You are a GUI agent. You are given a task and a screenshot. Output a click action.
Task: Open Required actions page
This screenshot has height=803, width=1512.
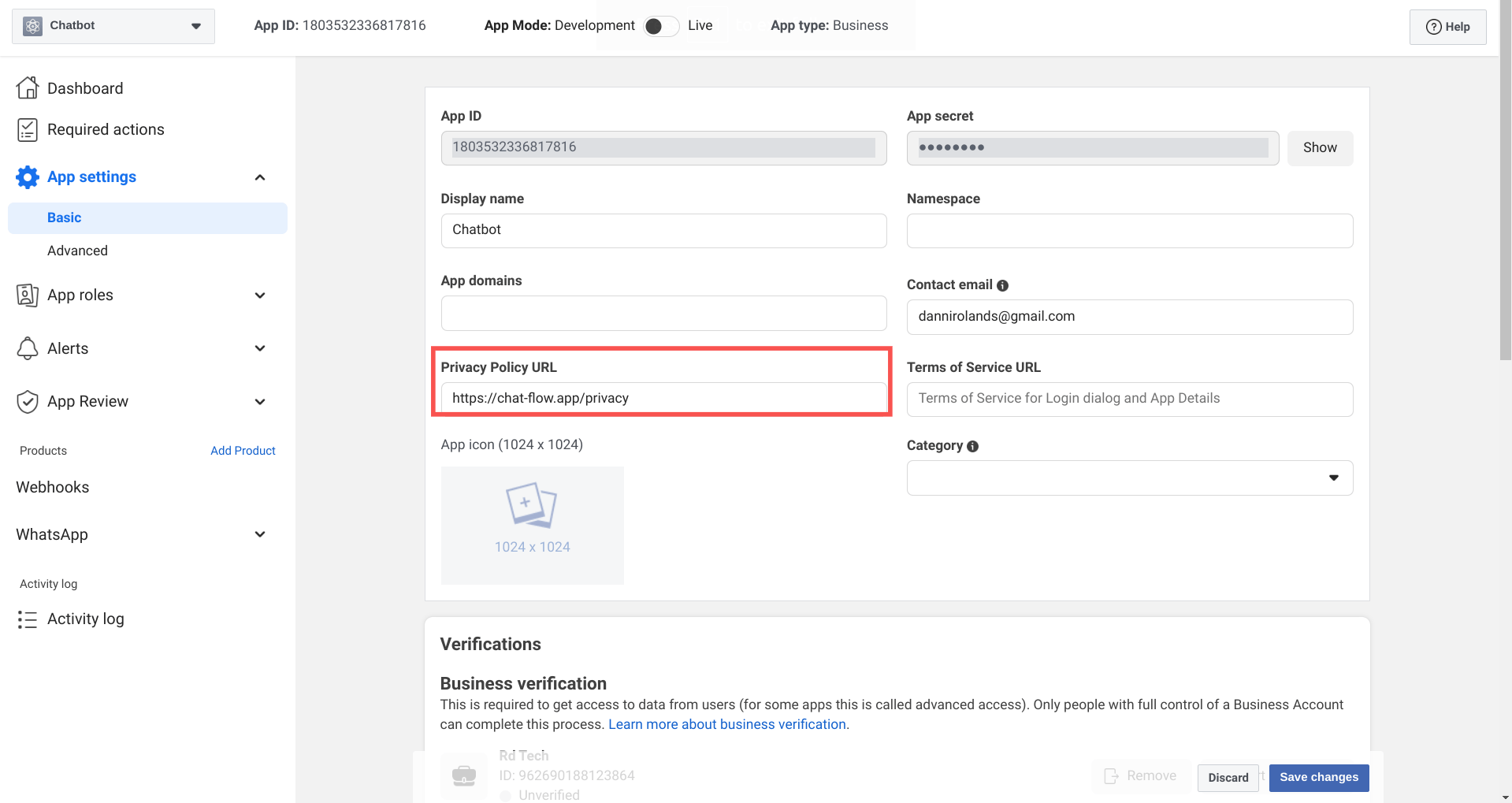(106, 129)
